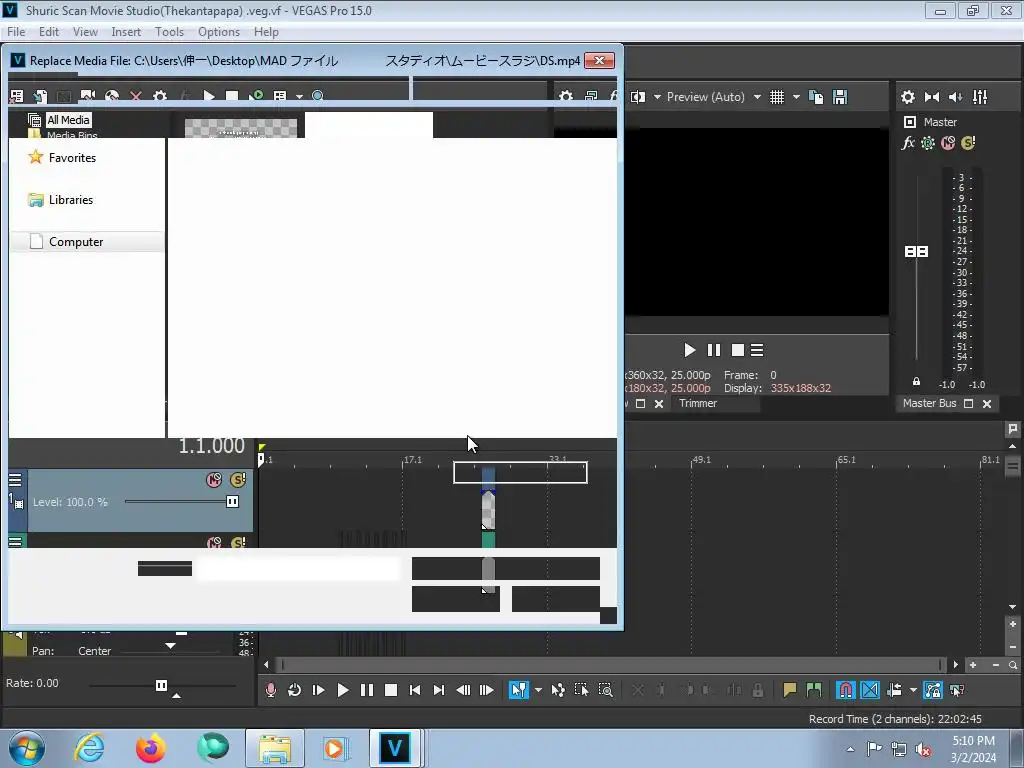Toggle the preview overlays grid icon
The height and width of the screenshot is (768, 1024).
click(776, 97)
